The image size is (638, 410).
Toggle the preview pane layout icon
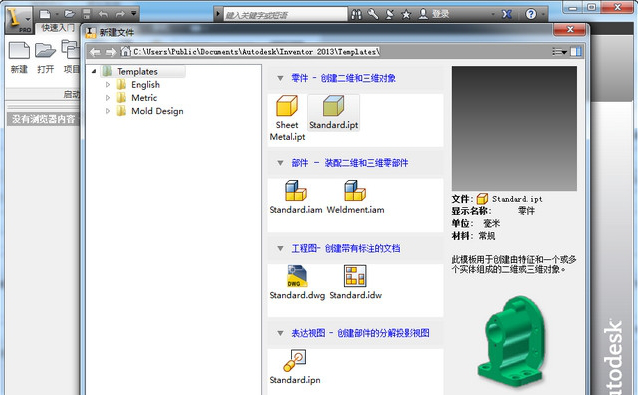point(576,52)
